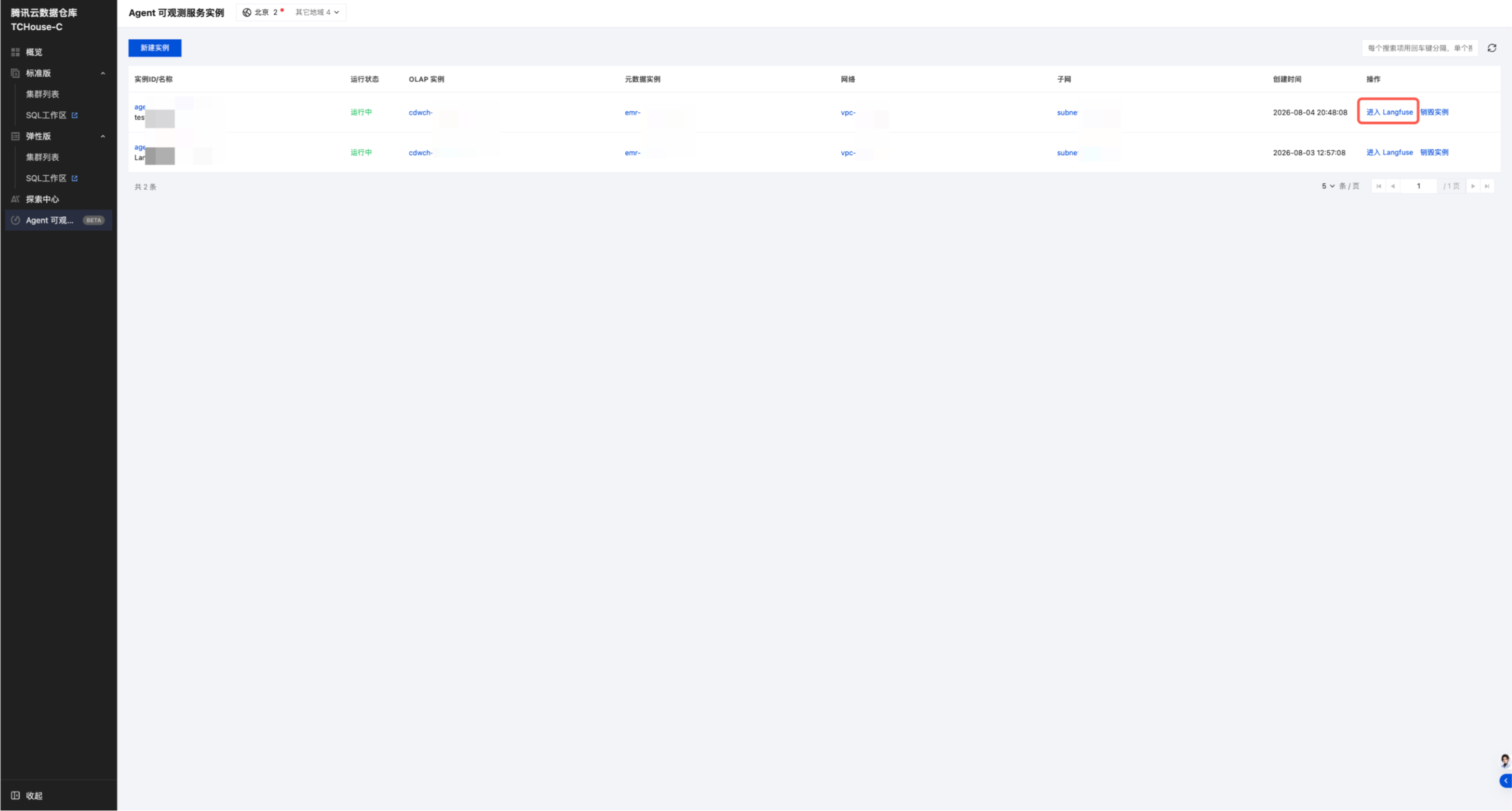The width and height of the screenshot is (1512, 811).
Task: Open subnet link in second row
Action: tap(1067, 152)
